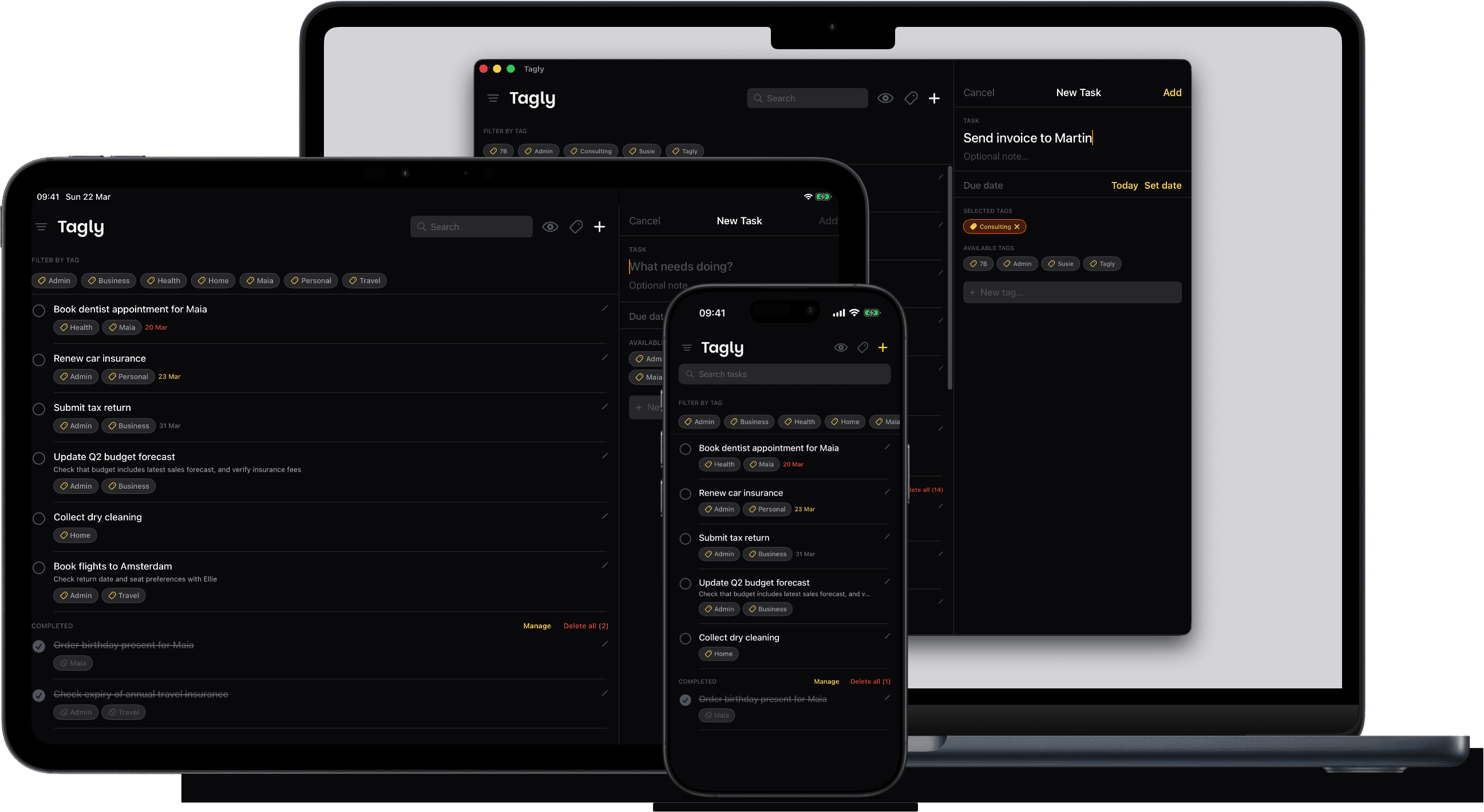Toggle the eye icon on the iPad

click(550, 227)
